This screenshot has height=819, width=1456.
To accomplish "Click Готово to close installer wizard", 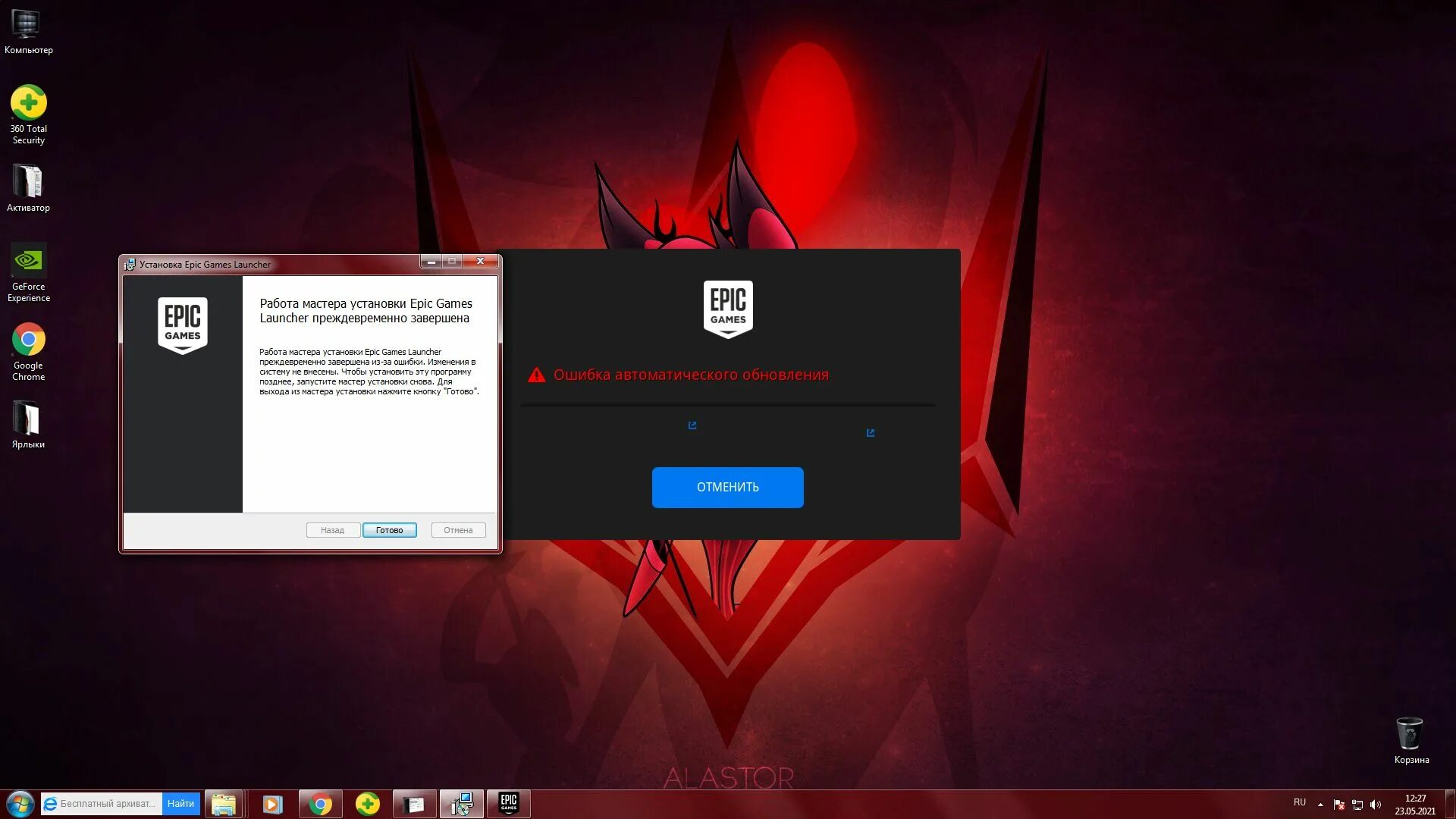I will point(390,530).
